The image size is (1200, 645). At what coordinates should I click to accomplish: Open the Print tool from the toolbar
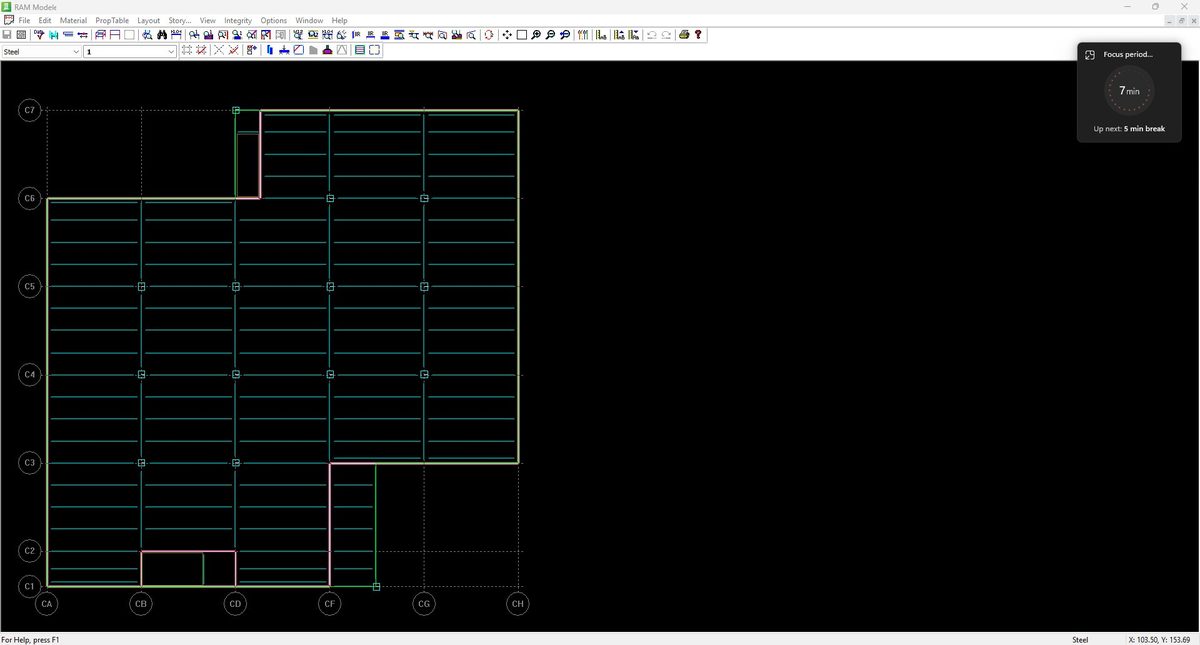point(684,33)
